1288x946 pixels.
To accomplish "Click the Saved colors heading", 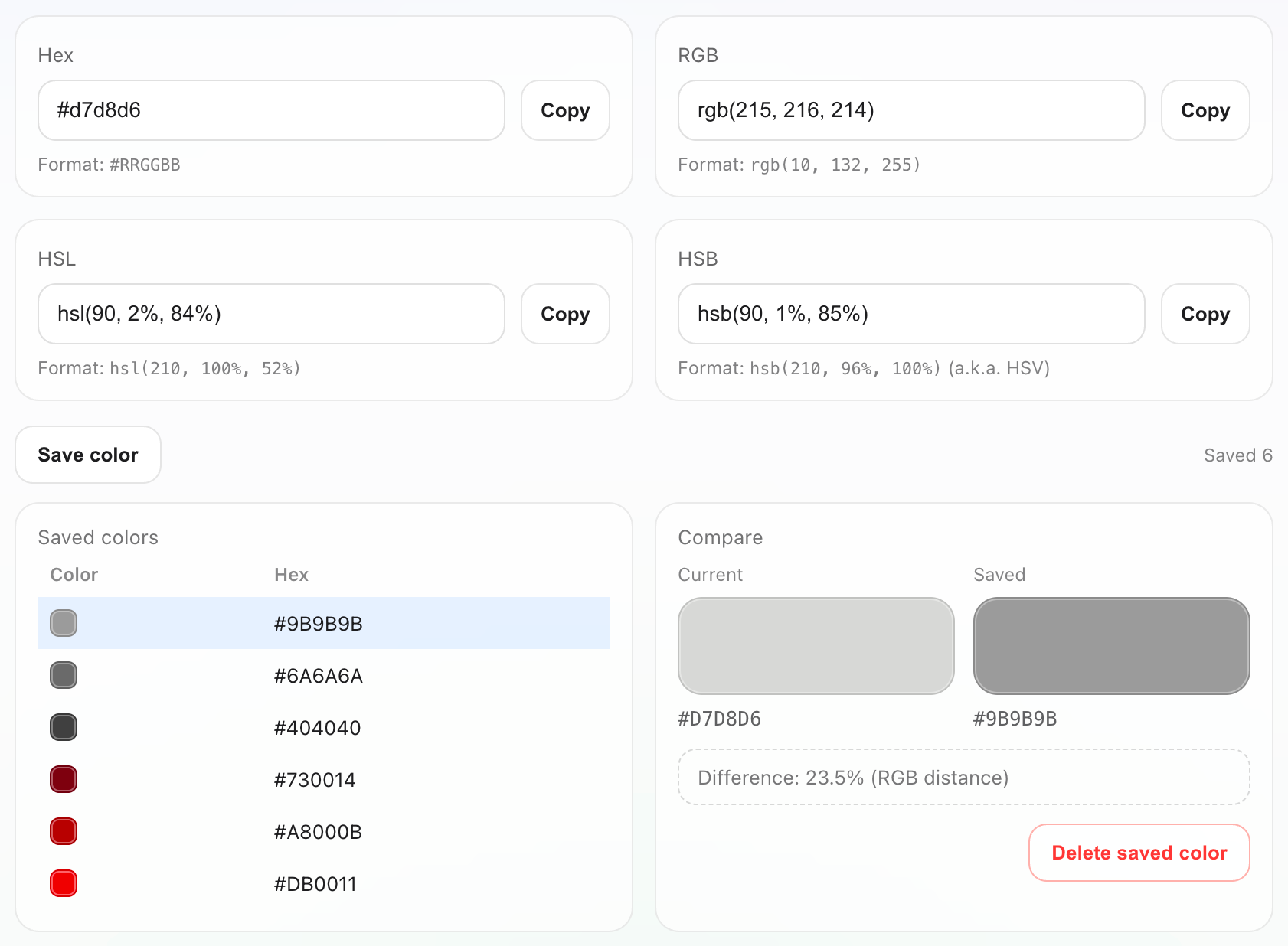I will pyautogui.click(x=98, y=537).
